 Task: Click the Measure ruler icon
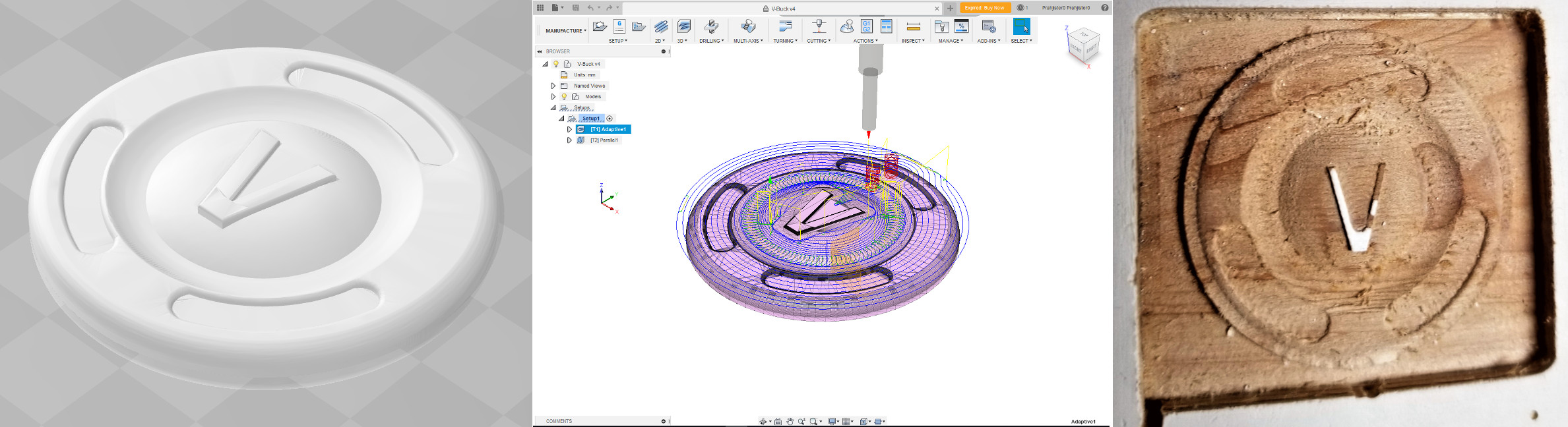tap(914, 26)
